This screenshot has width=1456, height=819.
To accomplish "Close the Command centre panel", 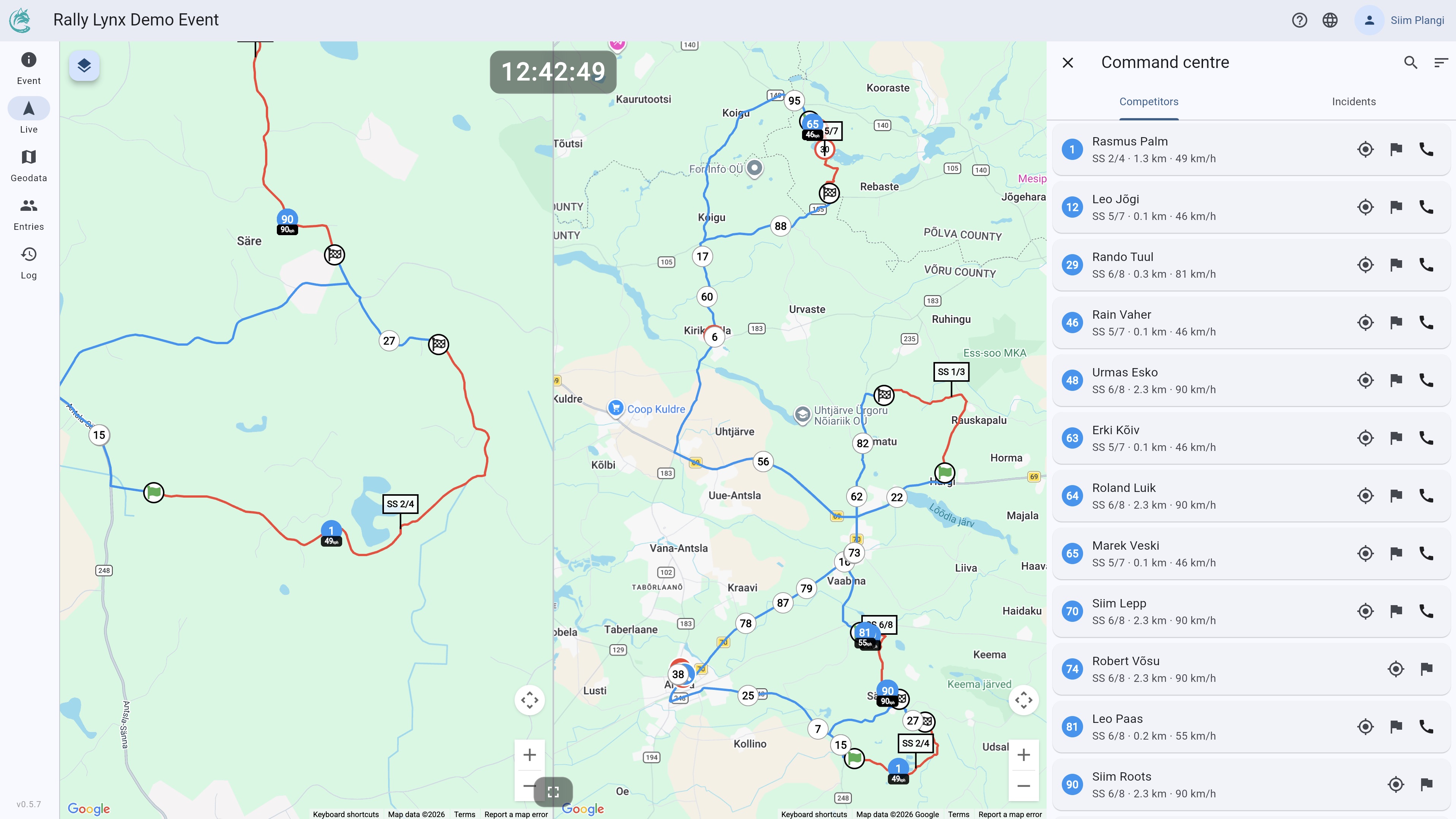I will coord(1068,62).
